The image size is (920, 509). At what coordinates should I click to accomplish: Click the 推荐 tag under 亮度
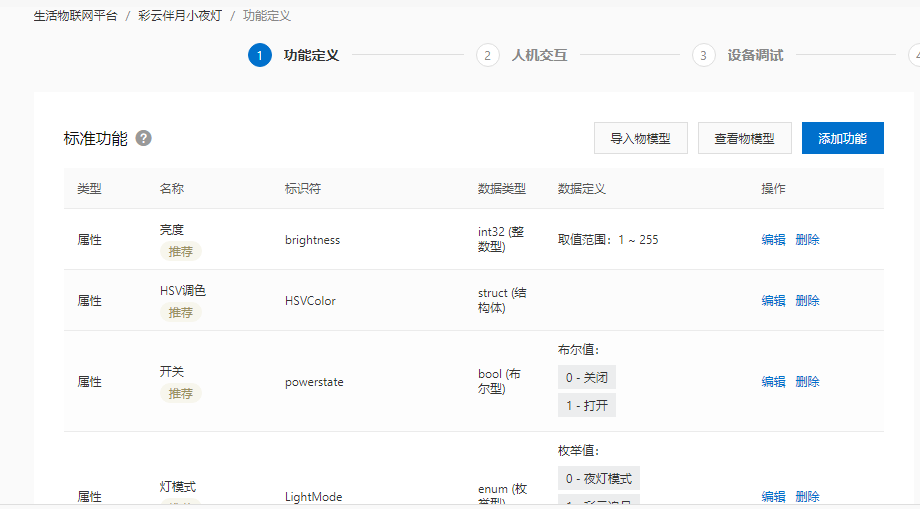click(181, 252)
